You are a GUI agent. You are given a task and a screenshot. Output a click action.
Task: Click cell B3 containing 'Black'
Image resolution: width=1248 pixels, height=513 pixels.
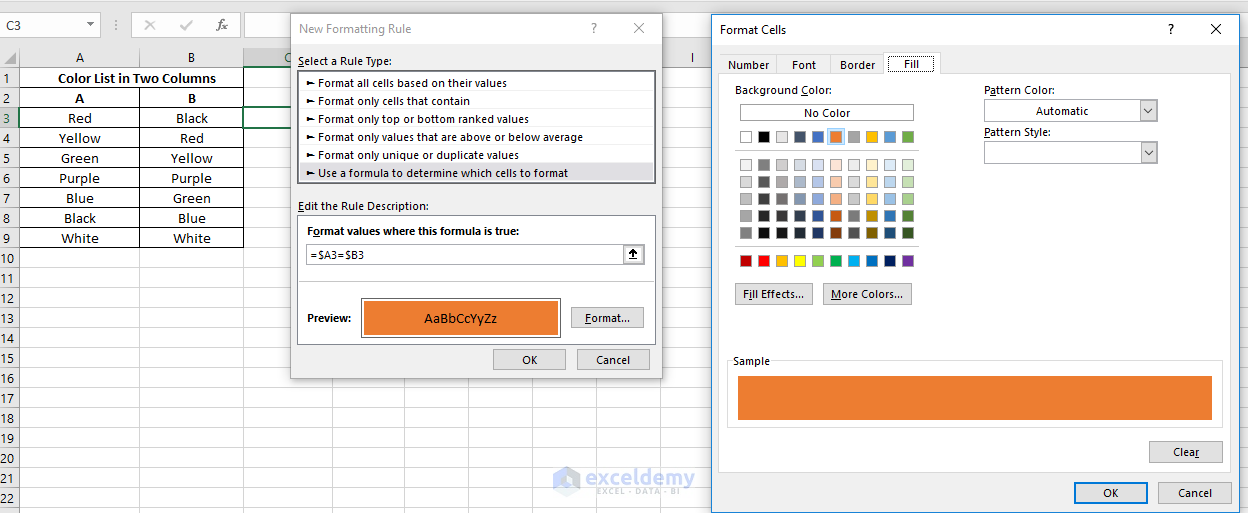point(191,118)
